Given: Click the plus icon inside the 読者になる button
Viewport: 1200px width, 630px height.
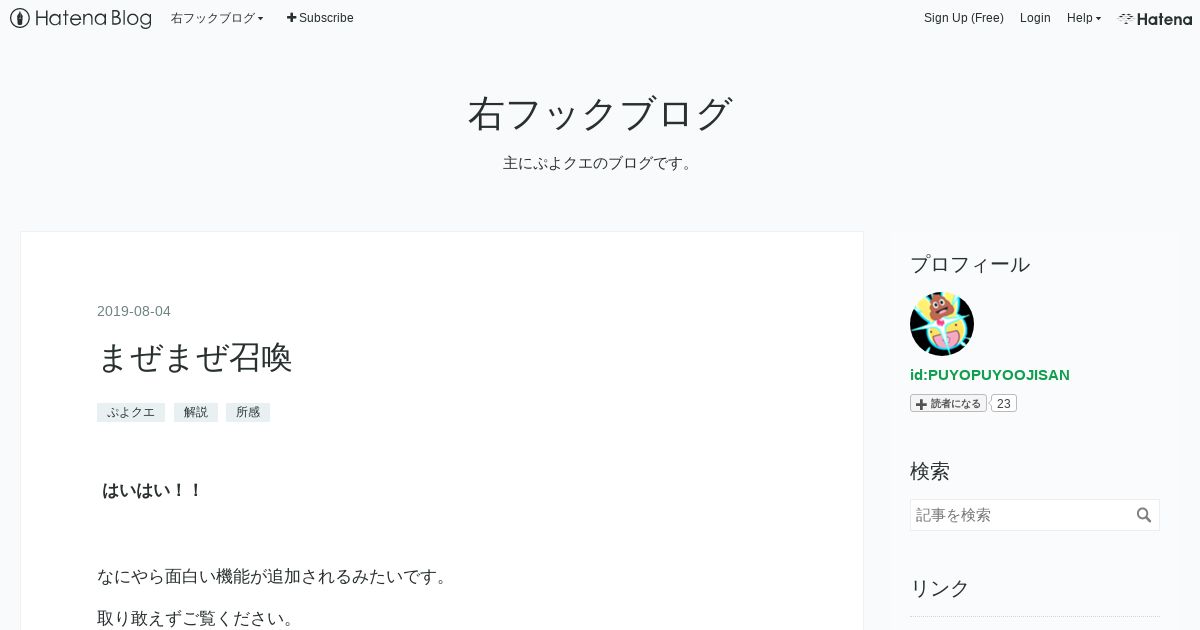Looking at the screenshot, I should (x=921, y=404).
